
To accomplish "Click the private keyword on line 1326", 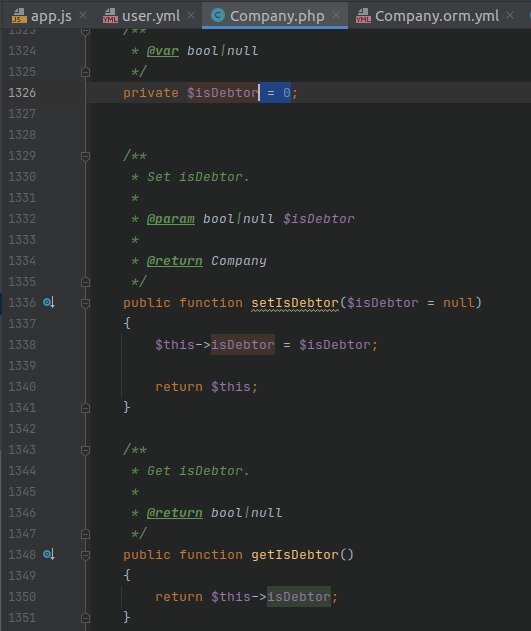I will coord(151,93).
